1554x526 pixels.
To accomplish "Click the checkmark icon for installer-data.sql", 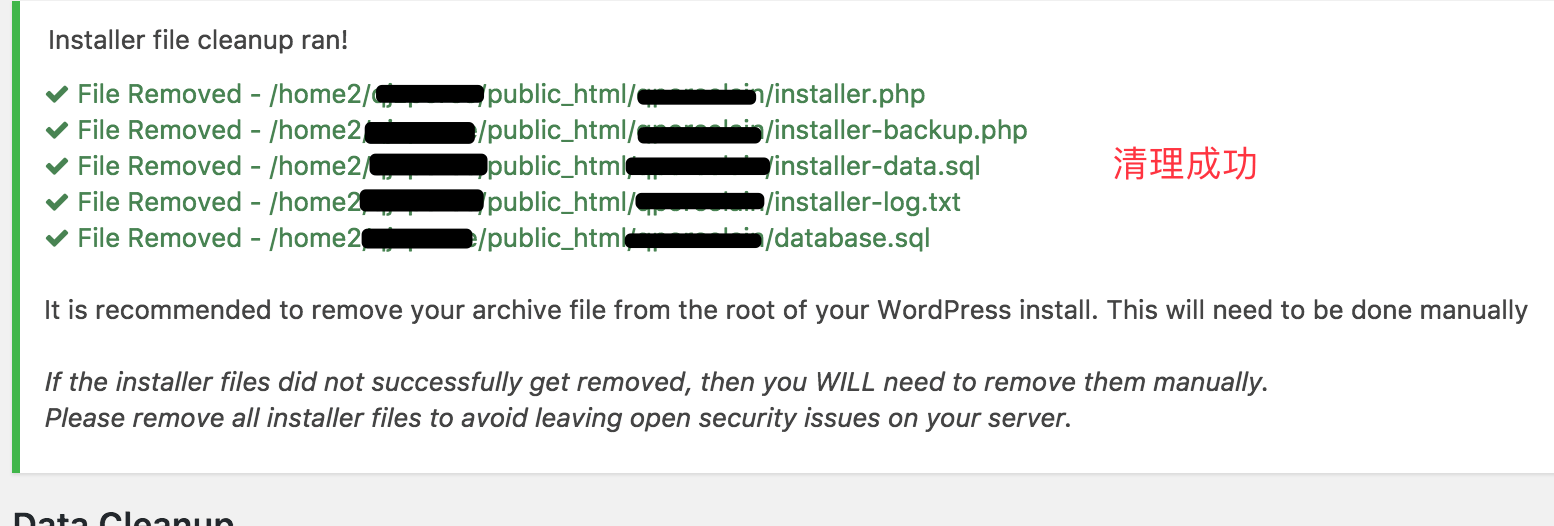I will [56, 167].
